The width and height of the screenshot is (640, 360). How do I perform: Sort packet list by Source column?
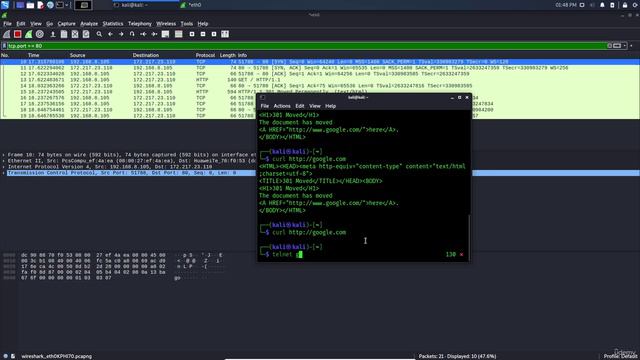pos(78,55)
